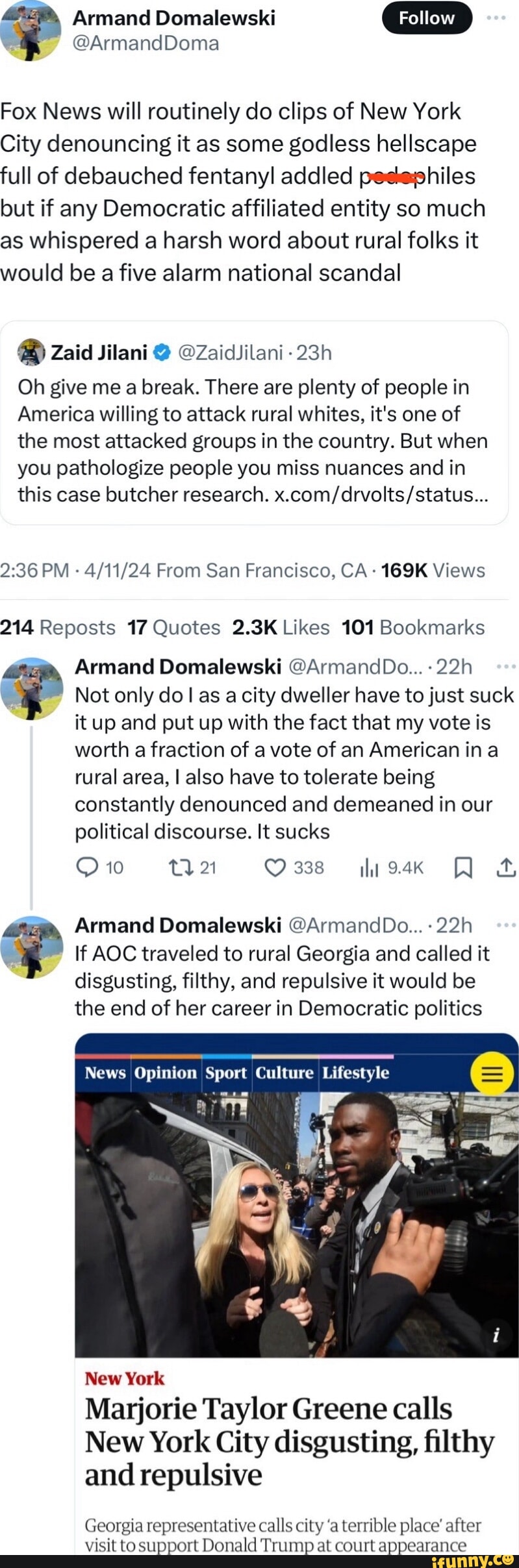Share the city dweller tweet
The image size is (519, 1568).
(x=507, y=867)
